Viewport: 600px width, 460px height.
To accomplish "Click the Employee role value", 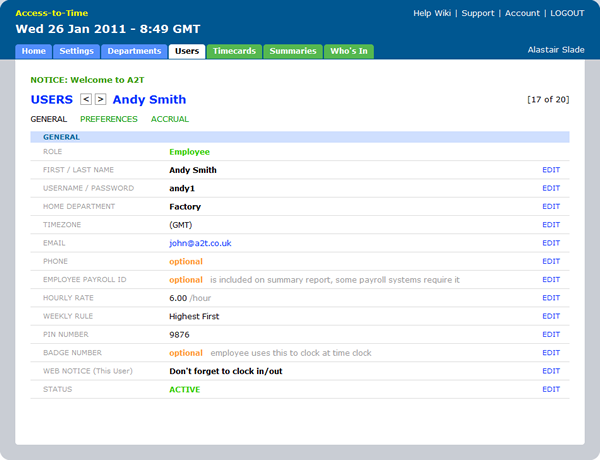I will (189, 152).
